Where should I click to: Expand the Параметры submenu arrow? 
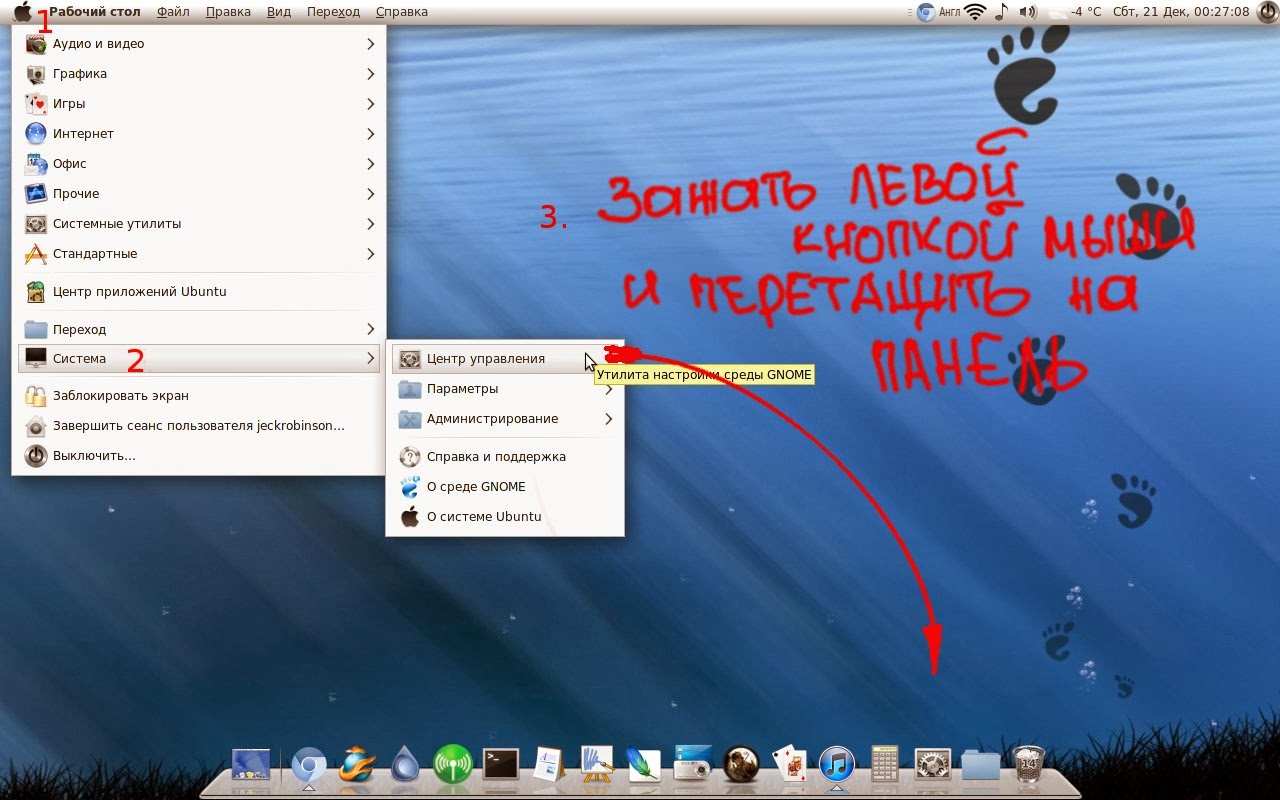[608, 389]
